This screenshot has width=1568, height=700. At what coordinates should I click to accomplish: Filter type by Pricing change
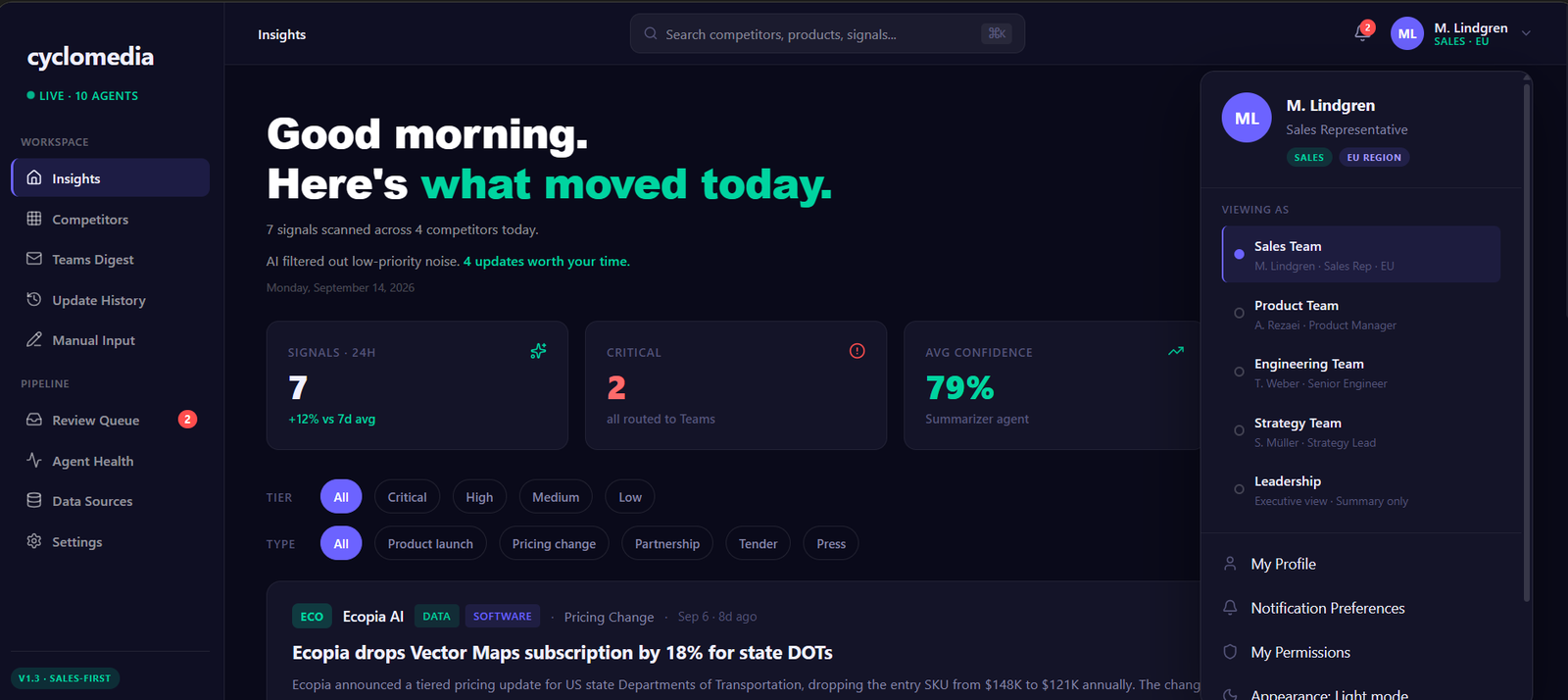pyautogui.click(x=554, y=543)
